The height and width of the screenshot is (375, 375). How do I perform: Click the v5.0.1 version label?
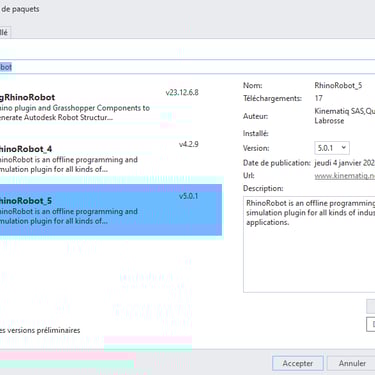[x=189, y=196]
